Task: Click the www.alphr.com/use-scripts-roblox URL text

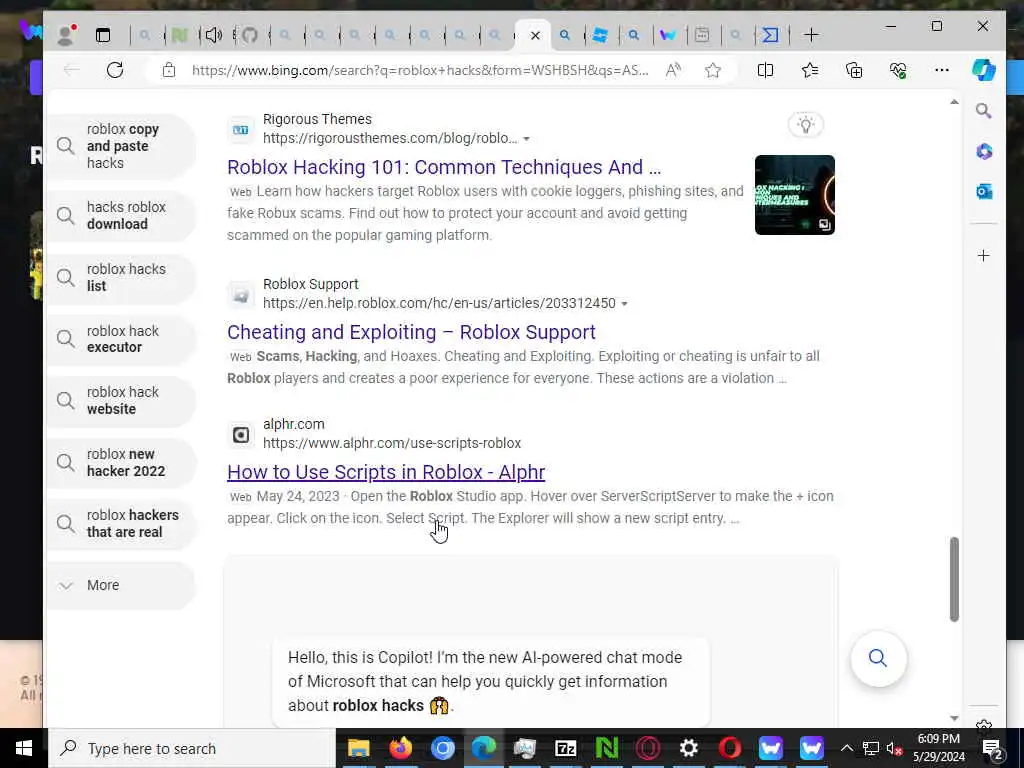Action: [x=392, y=443]
